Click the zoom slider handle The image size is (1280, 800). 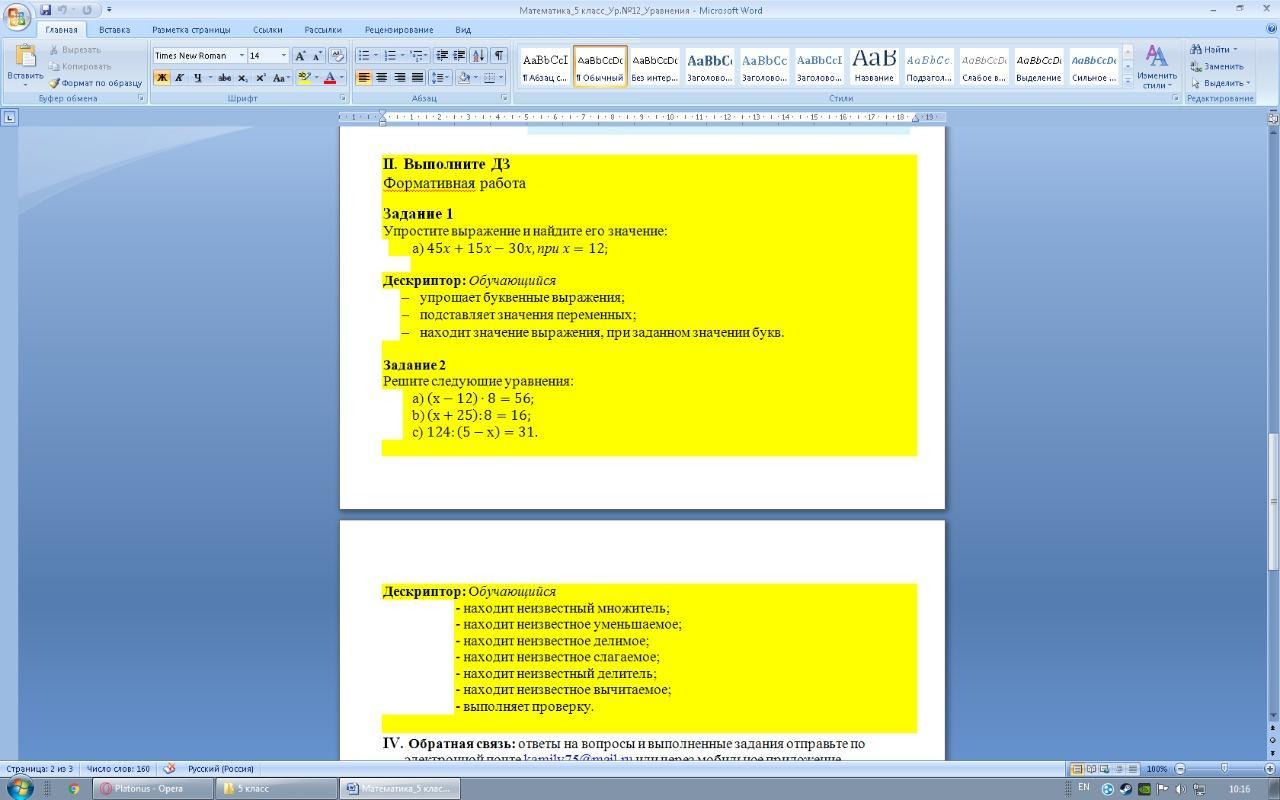(x=1224, y=769)
